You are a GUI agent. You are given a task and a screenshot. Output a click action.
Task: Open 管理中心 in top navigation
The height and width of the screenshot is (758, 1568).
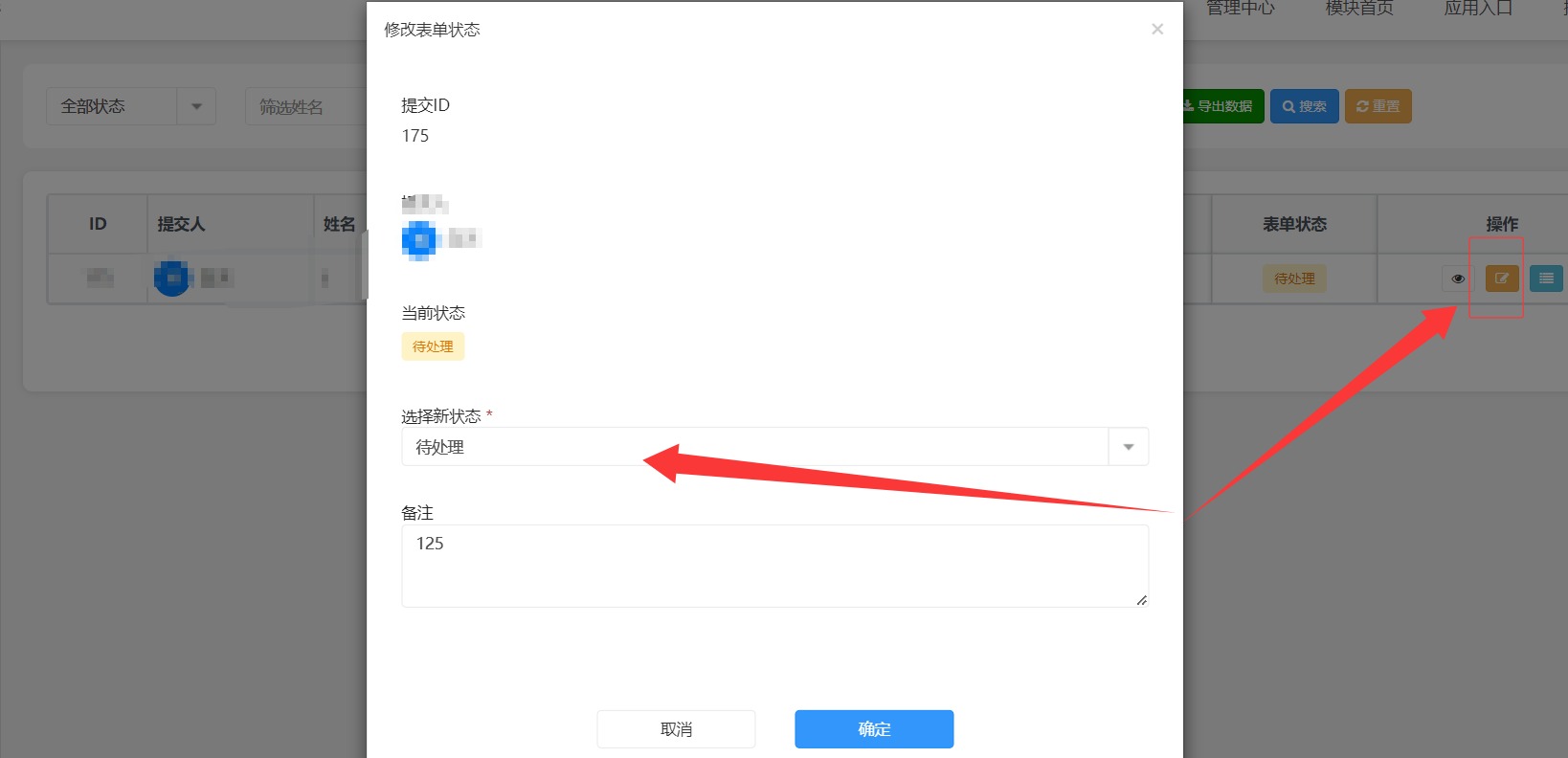click(x=1241, y=9)
